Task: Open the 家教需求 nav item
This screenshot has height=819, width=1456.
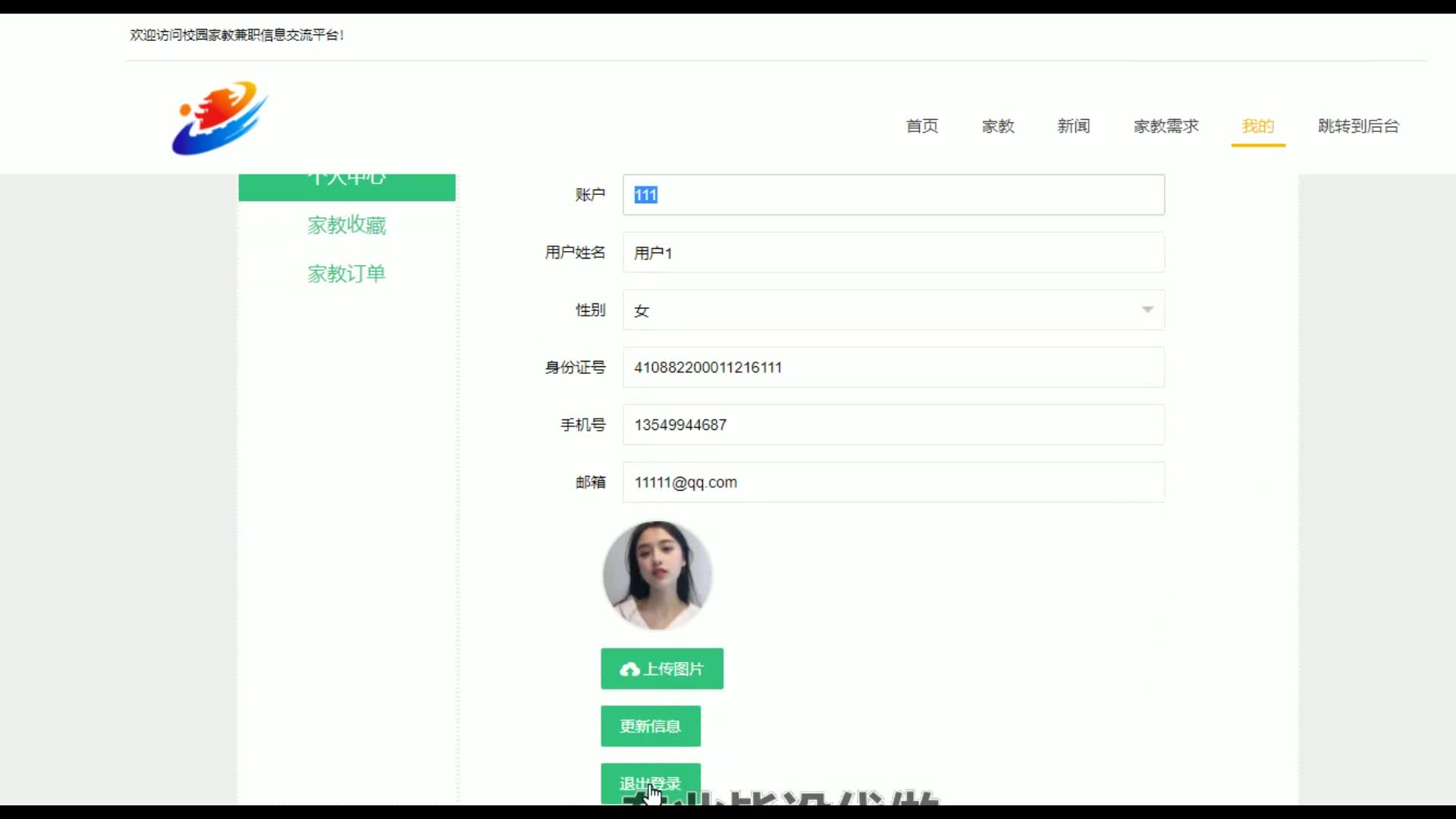Action: point(1166,126)
